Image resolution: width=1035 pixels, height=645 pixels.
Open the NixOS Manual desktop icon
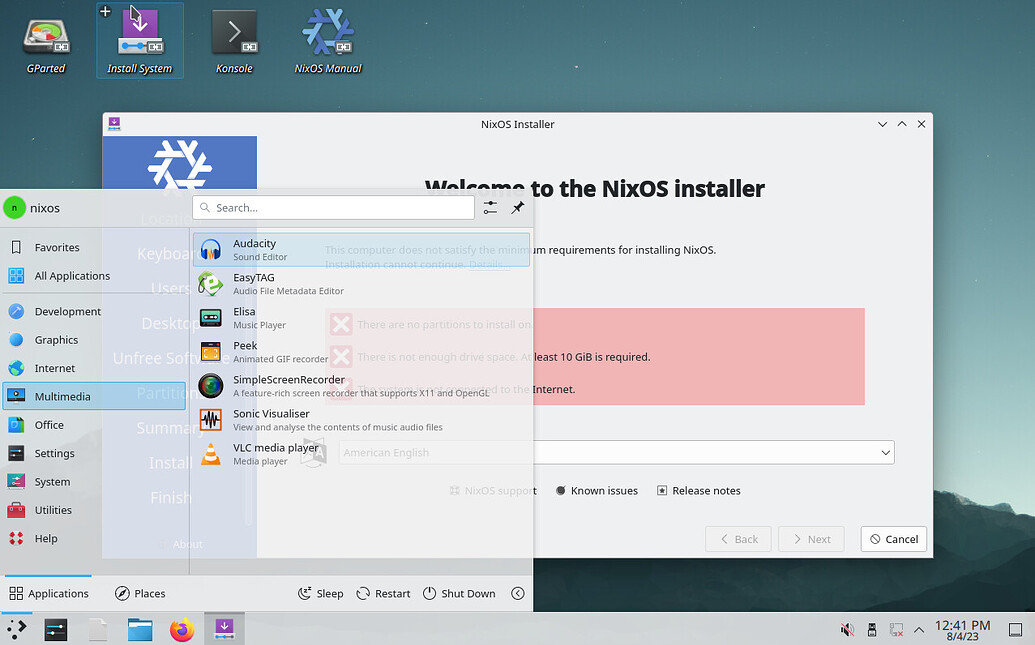coord(327,40)
